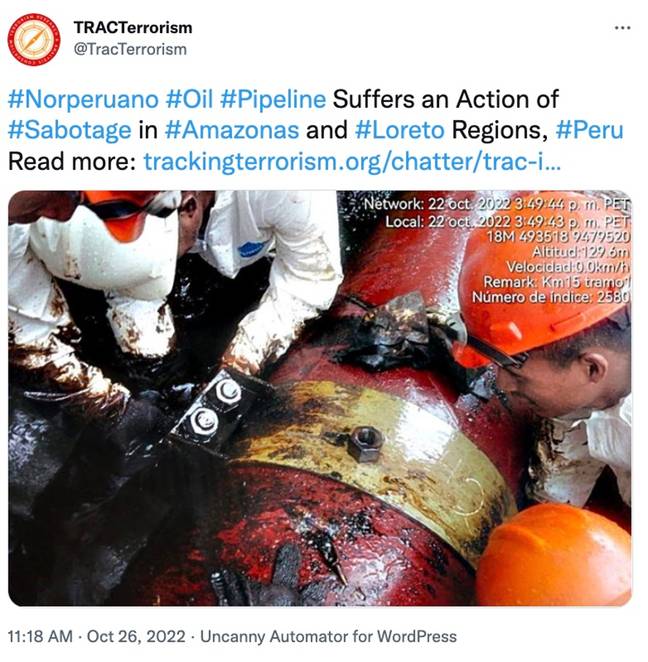
Task: Select the #Pipeline hashtag
Action: click(273, 100)
